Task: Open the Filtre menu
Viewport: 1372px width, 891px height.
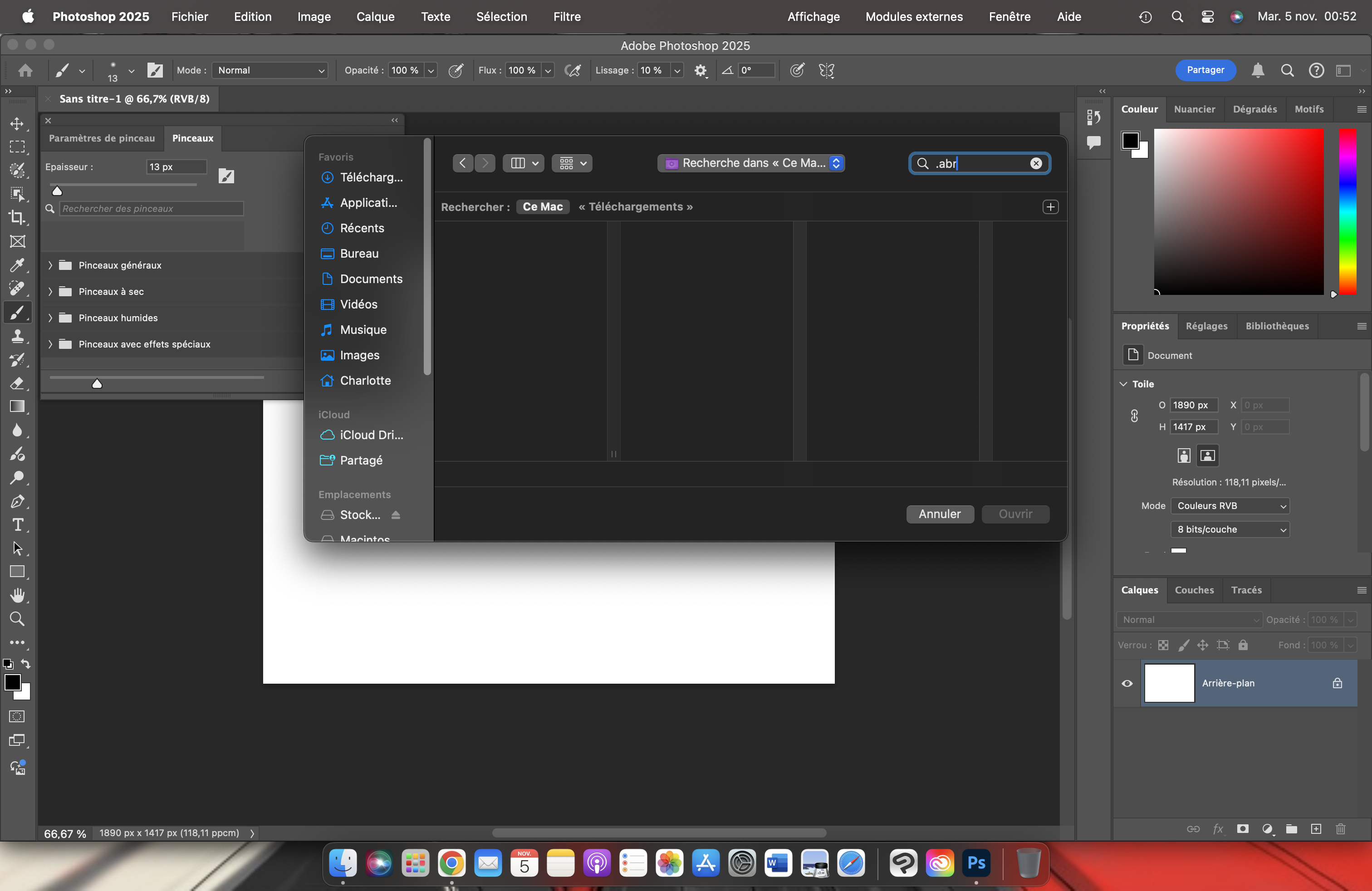Action: click(567, 17)
